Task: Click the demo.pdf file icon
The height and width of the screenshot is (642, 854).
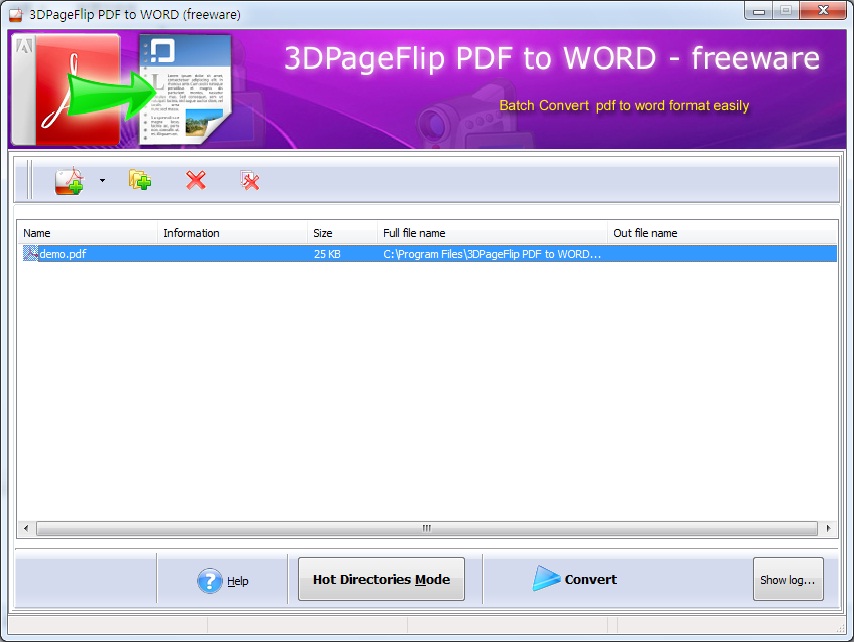Action: coord(30,253)
